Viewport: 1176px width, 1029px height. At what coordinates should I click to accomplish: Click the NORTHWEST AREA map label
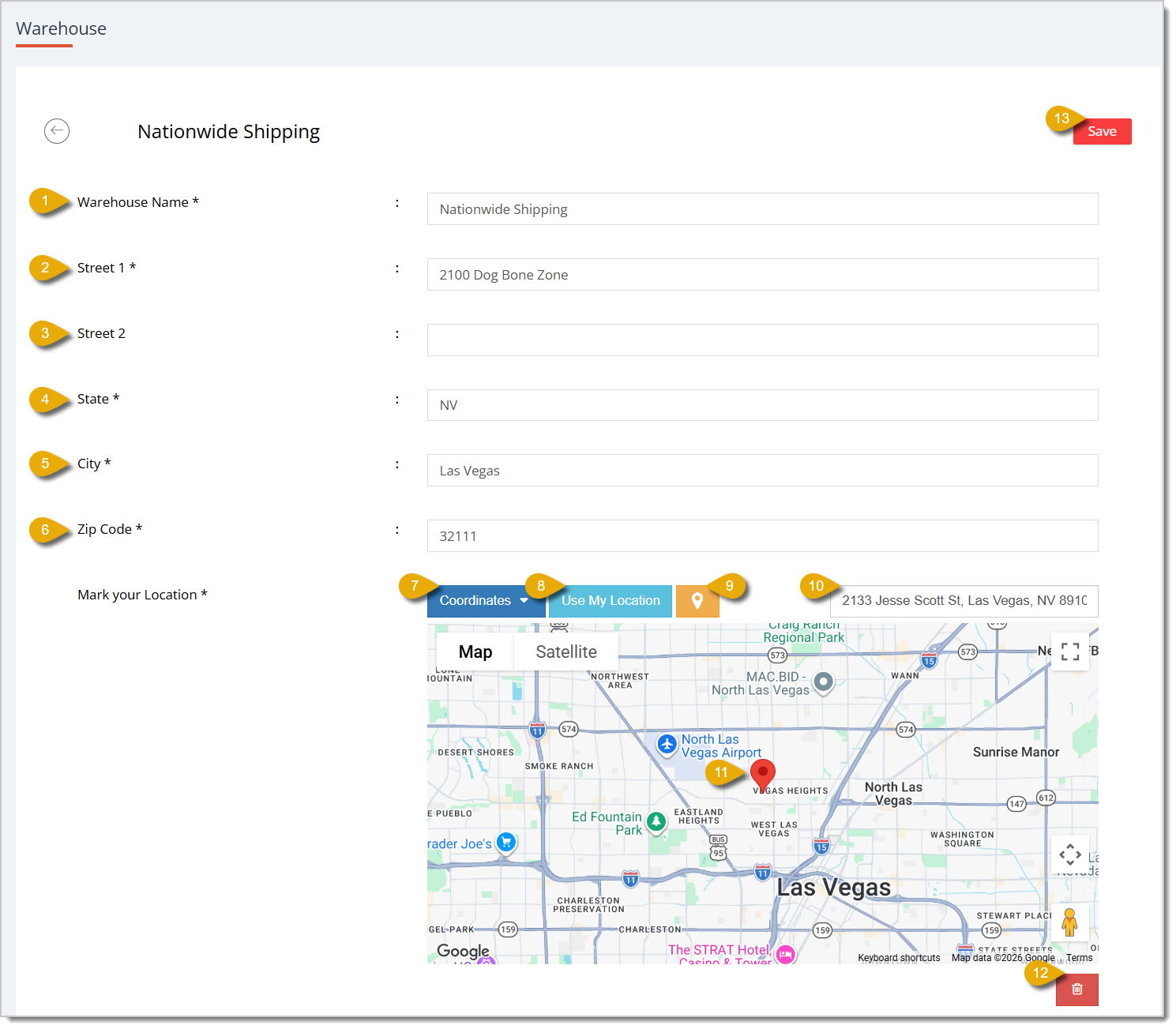(x=620, y=681)
